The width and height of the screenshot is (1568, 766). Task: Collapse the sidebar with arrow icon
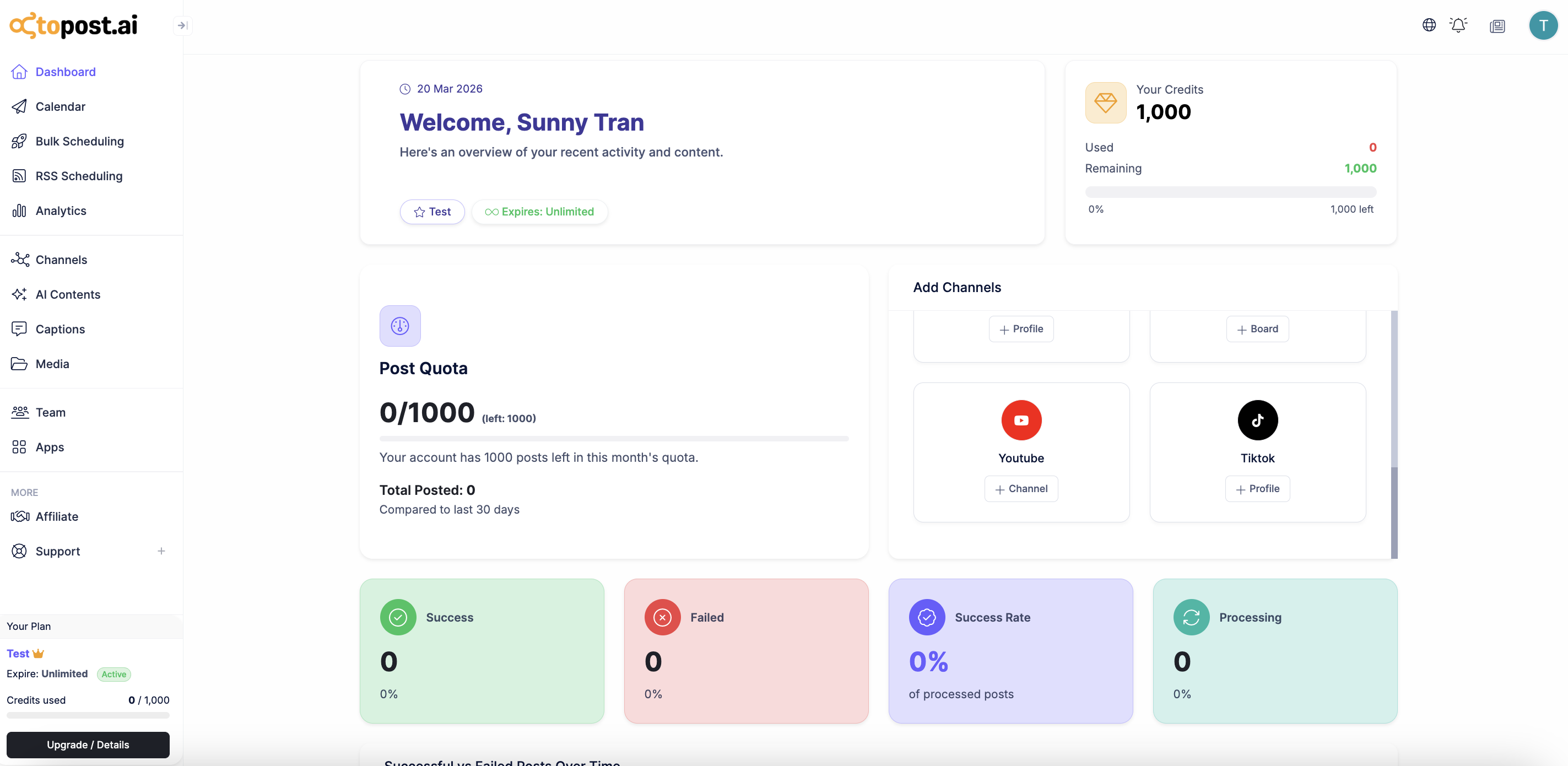[182, 25]
